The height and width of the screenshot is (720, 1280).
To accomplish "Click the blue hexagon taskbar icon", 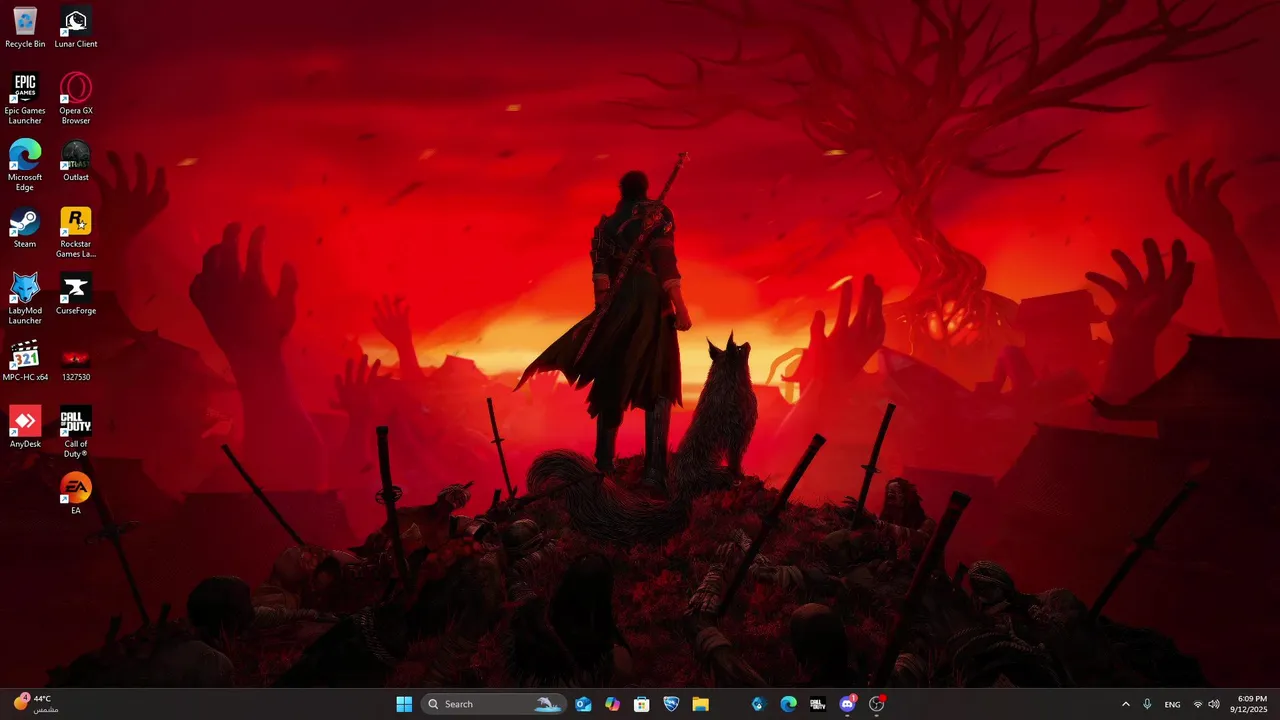I will 758,704.
